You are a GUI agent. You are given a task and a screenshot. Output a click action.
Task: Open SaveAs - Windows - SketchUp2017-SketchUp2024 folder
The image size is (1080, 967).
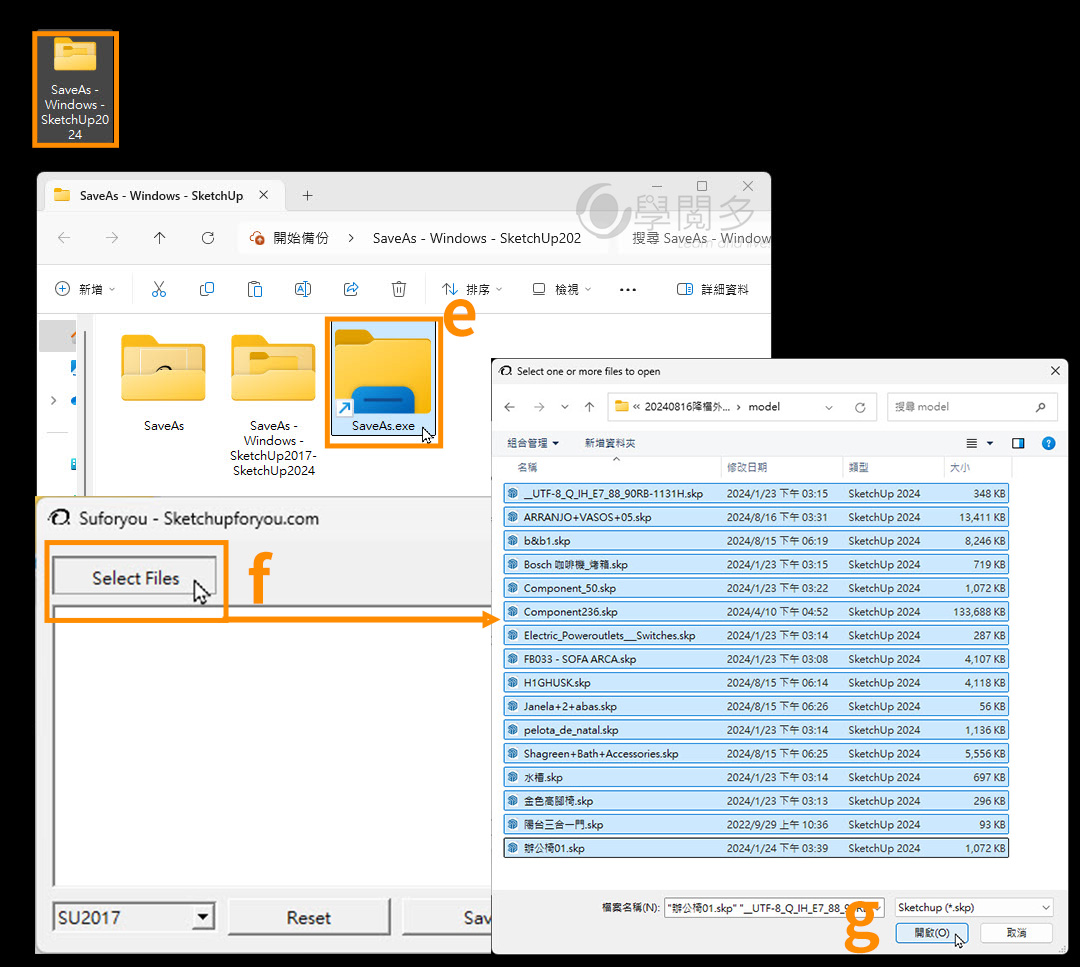273,405
